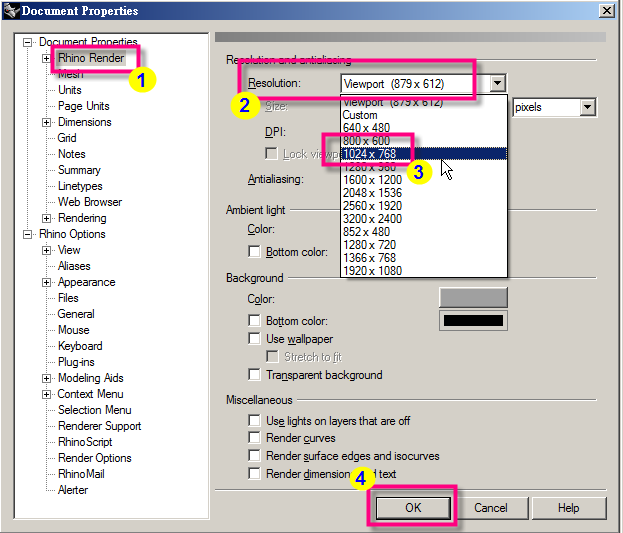Screen dimensions: 623x533
Task: Choose 2048 x 1536 resolution
Action: click(x=424, y=193)
